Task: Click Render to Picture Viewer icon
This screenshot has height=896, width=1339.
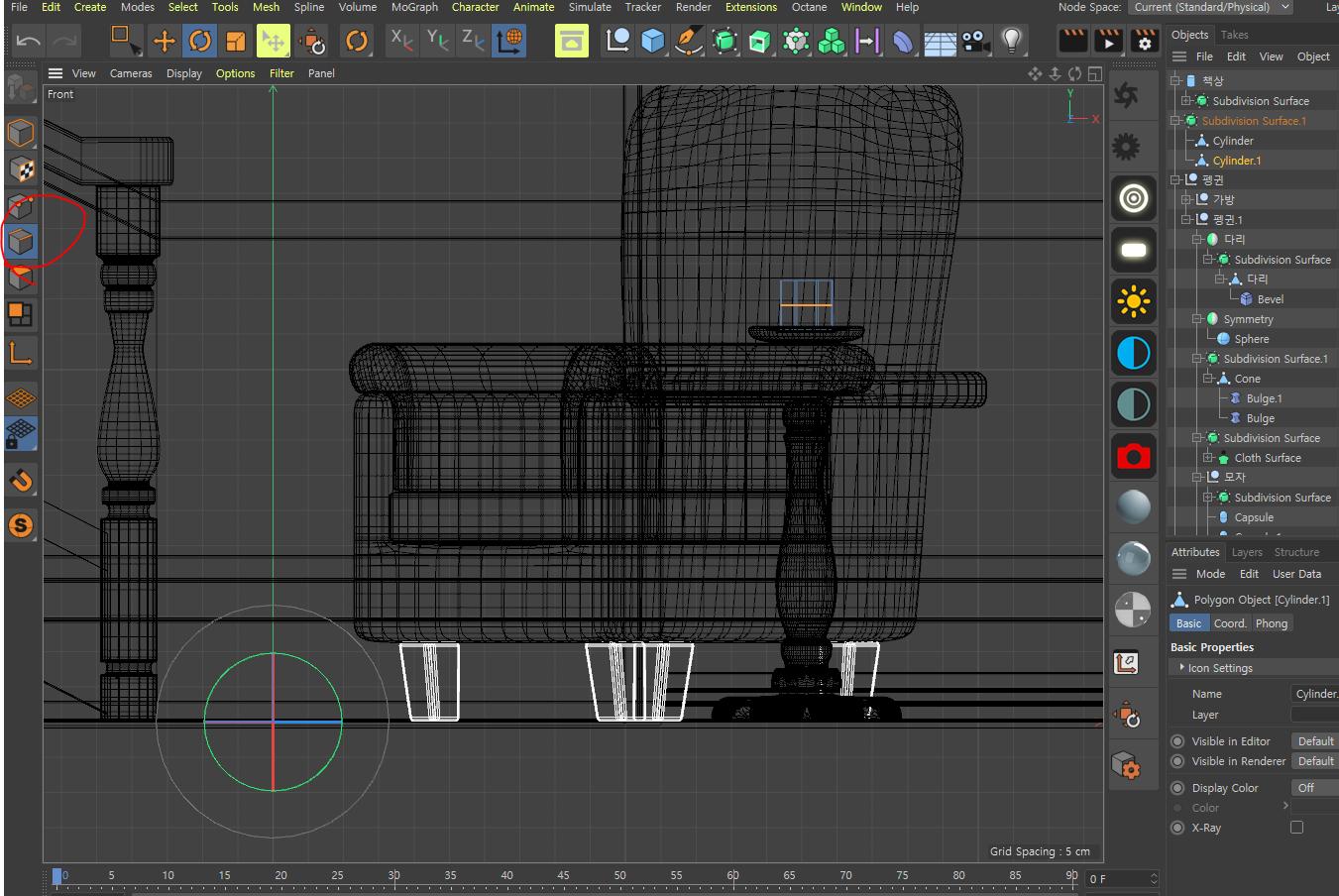Action: tap(1109, 41)
